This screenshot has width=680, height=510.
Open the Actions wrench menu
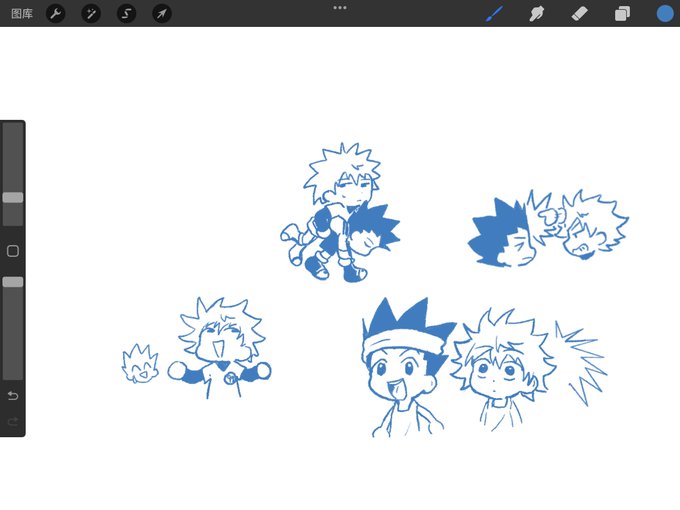[x=56, y=14]
